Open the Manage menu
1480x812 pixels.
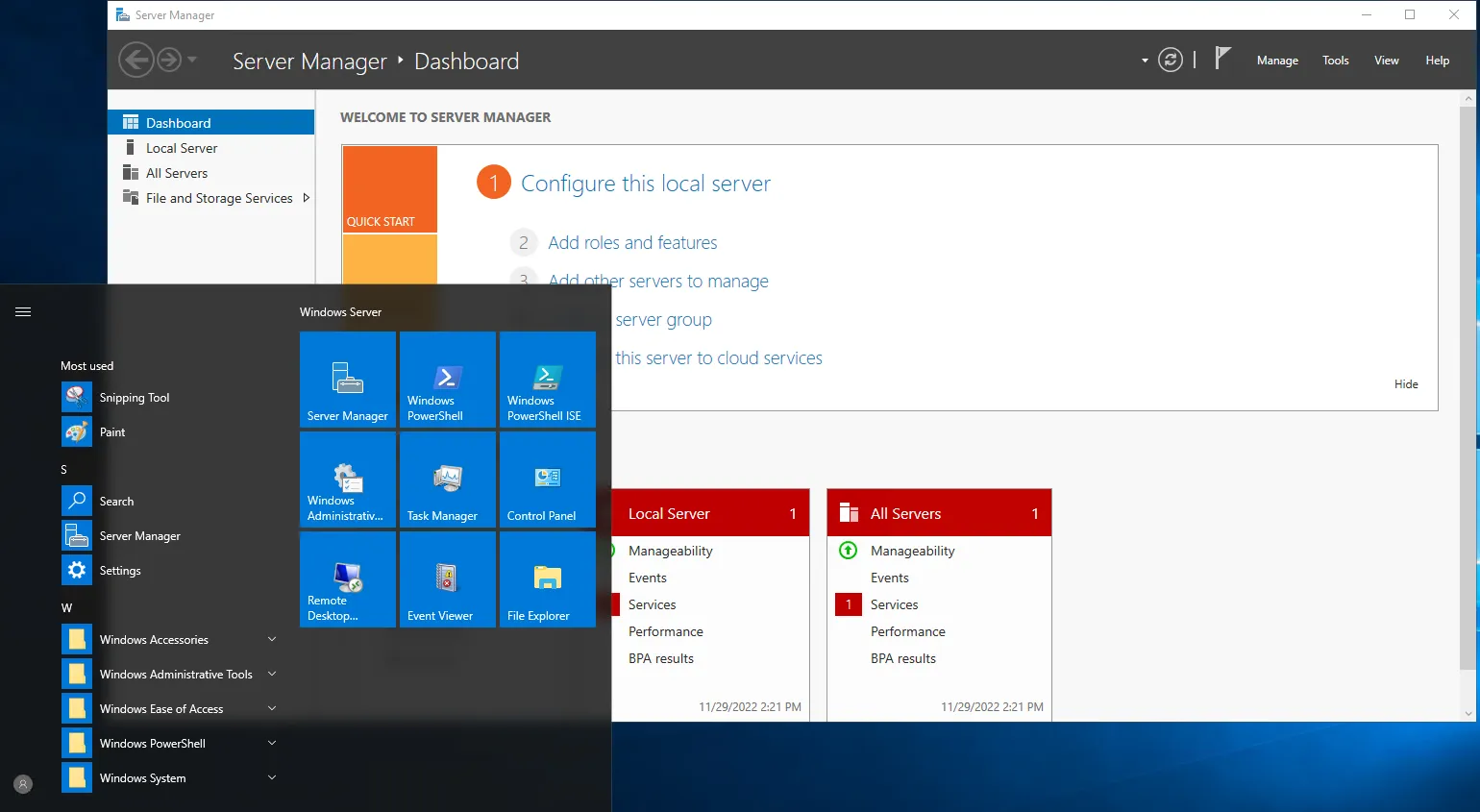tap(1277, 61)
